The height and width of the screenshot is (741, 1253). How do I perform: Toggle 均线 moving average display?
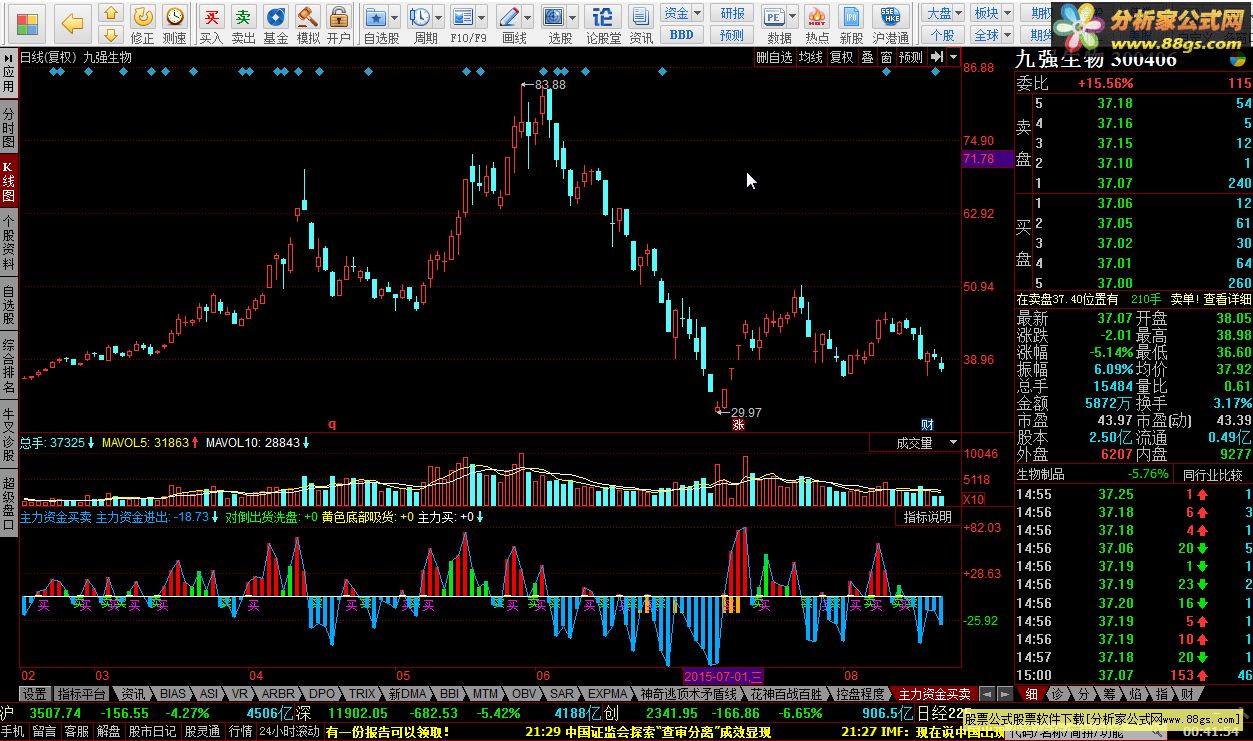810,57
